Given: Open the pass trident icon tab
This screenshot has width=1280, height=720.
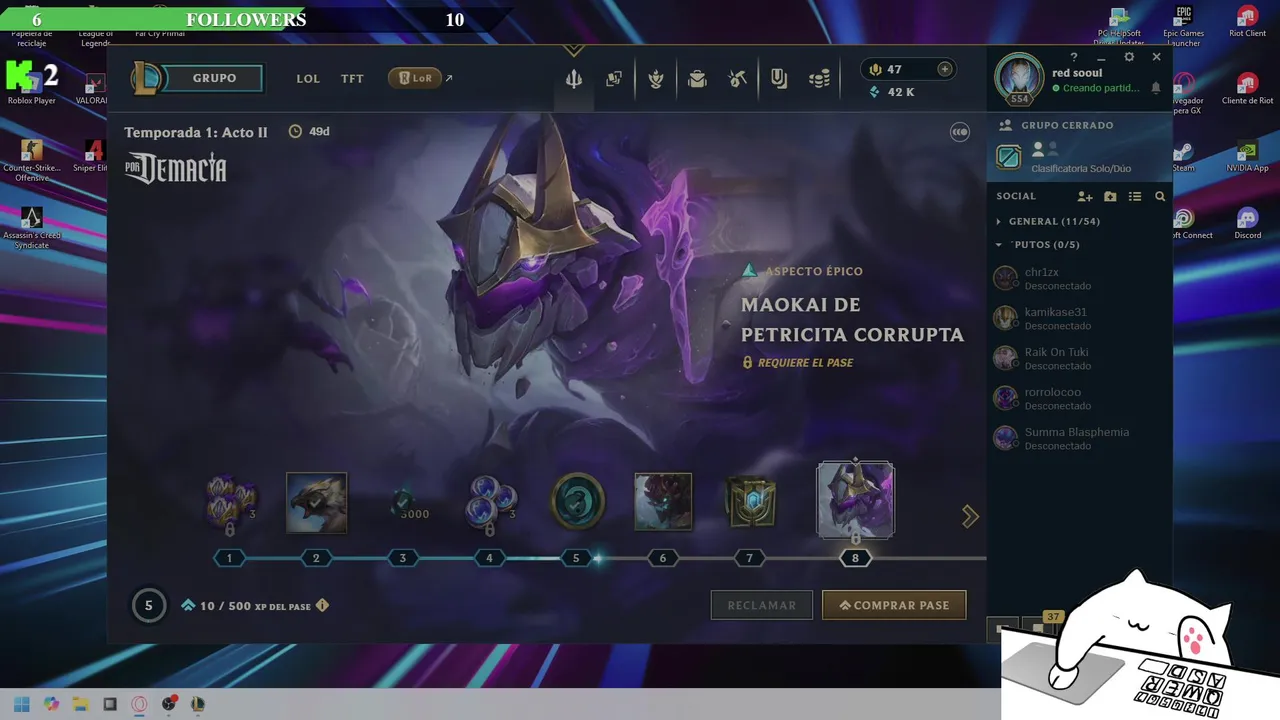Looking at the screenshot, I should tap(573, 79).
